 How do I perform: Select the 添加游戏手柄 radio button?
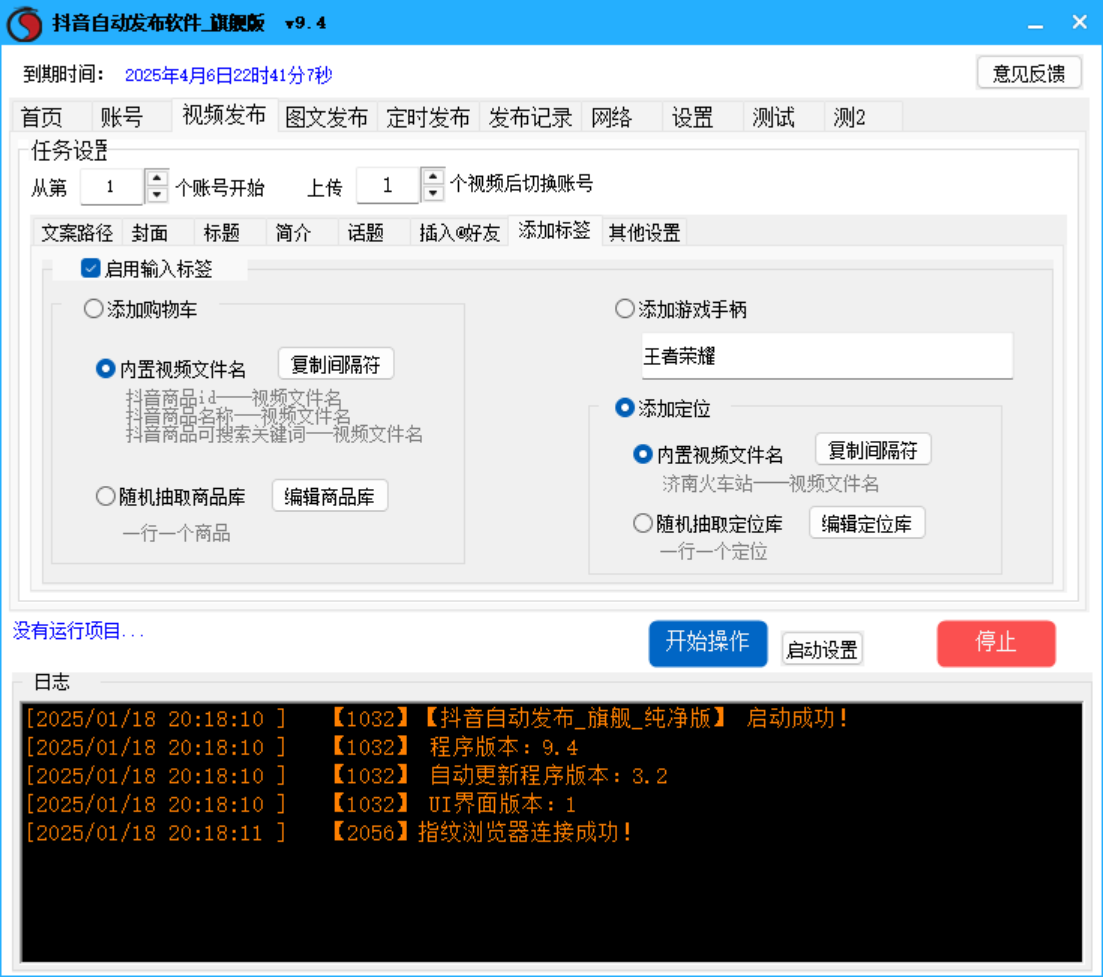click(625, 309)
